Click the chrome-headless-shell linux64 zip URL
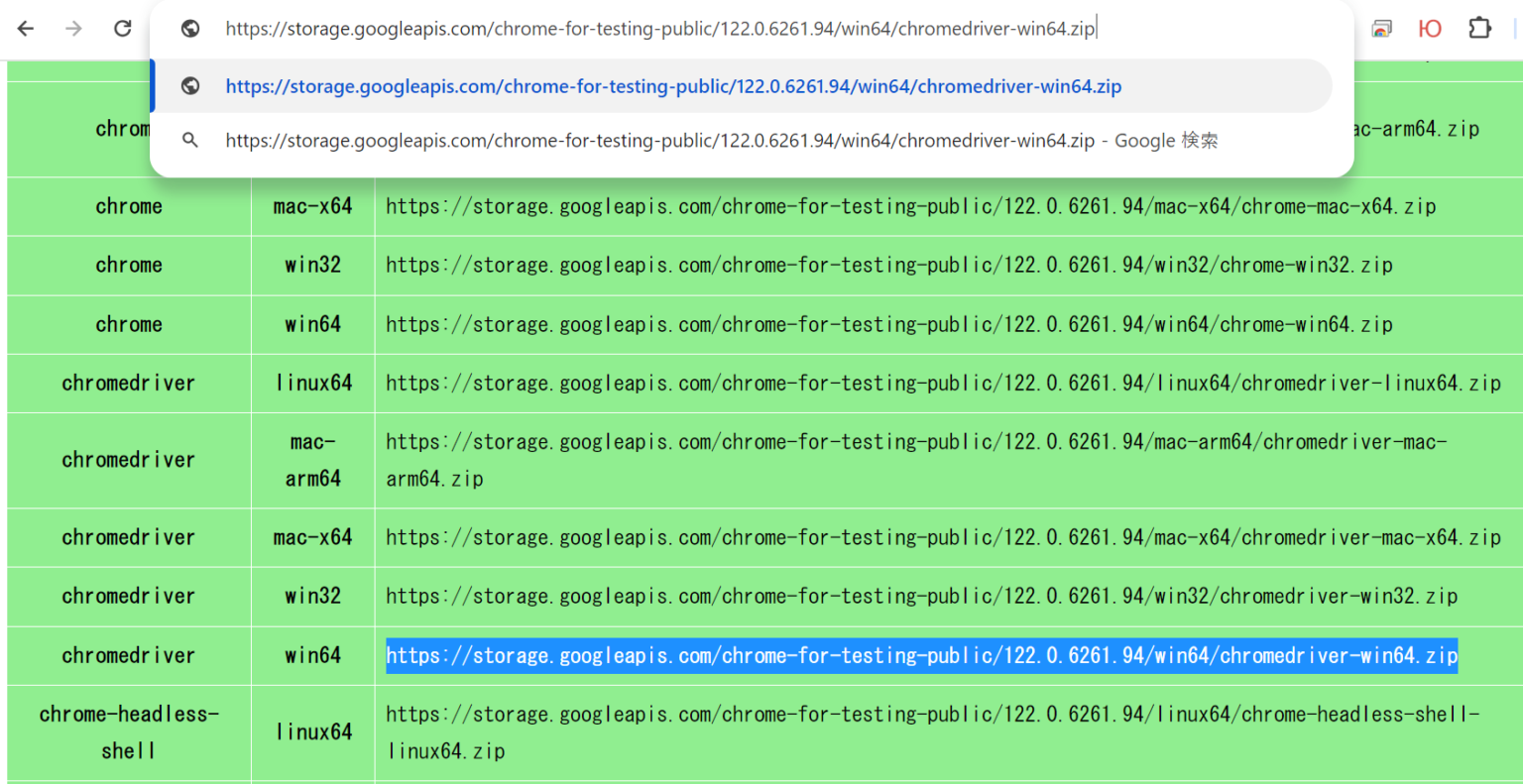Viewport: 1523px width, 784px height. pyautogui.click(x=932, y=715)
